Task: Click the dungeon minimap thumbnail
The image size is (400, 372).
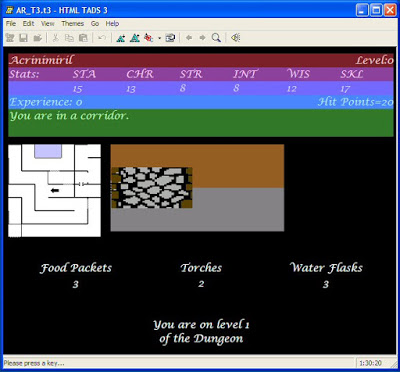Action: coord(54,191)
